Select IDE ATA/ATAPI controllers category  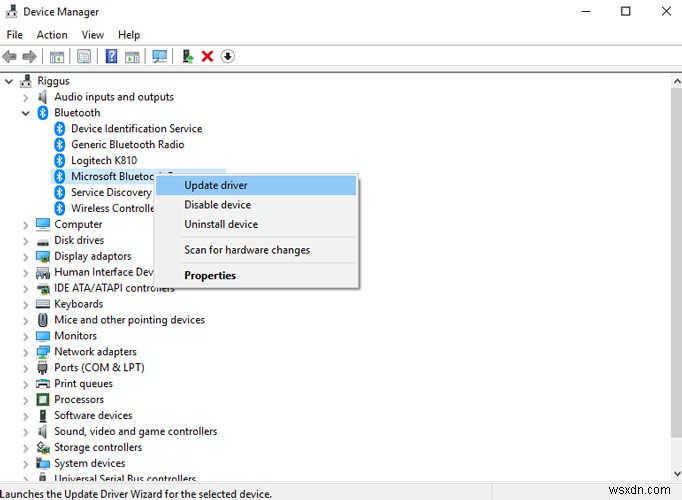point(114,288)
